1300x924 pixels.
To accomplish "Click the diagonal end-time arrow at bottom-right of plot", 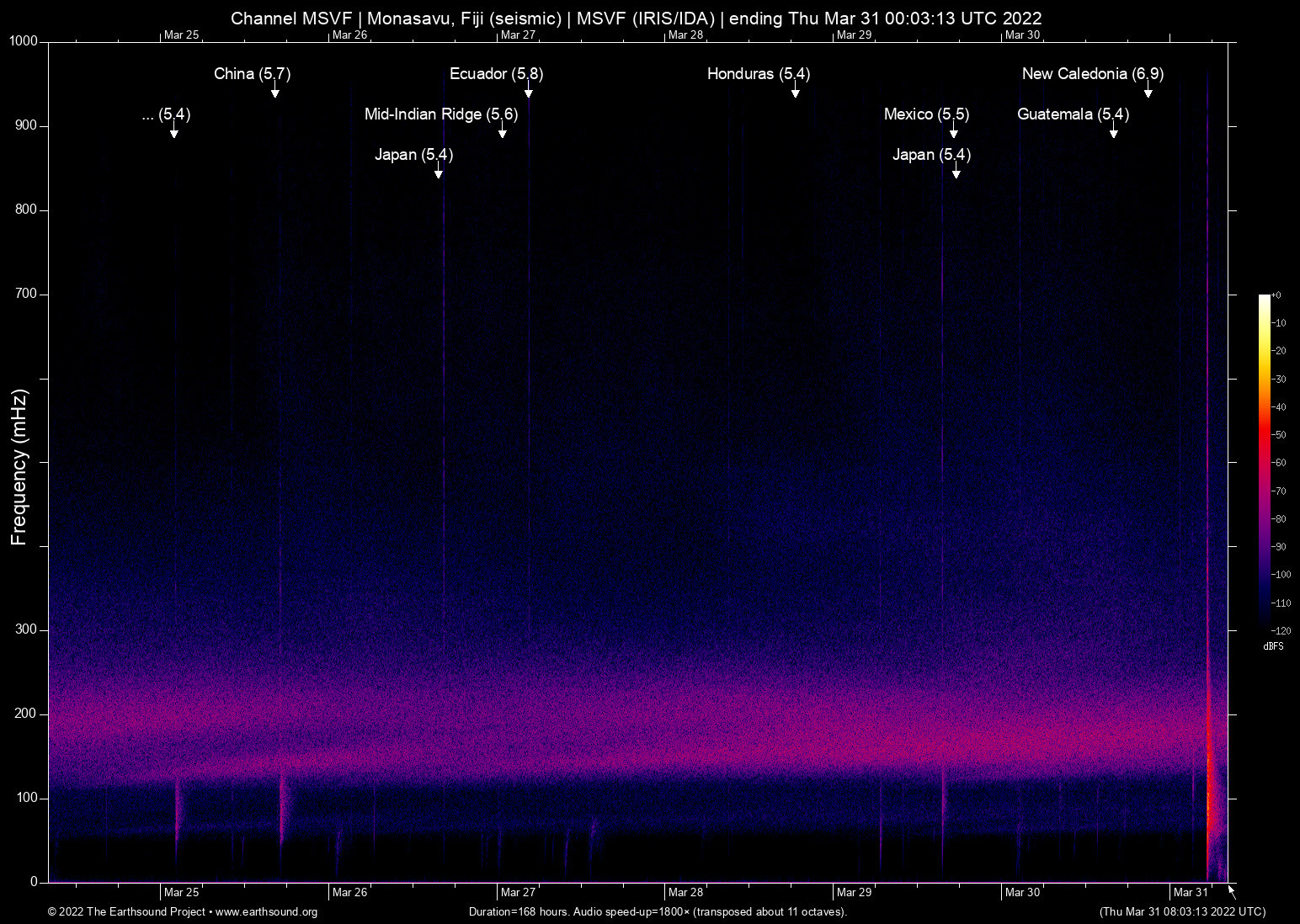I will [1232, 891].
